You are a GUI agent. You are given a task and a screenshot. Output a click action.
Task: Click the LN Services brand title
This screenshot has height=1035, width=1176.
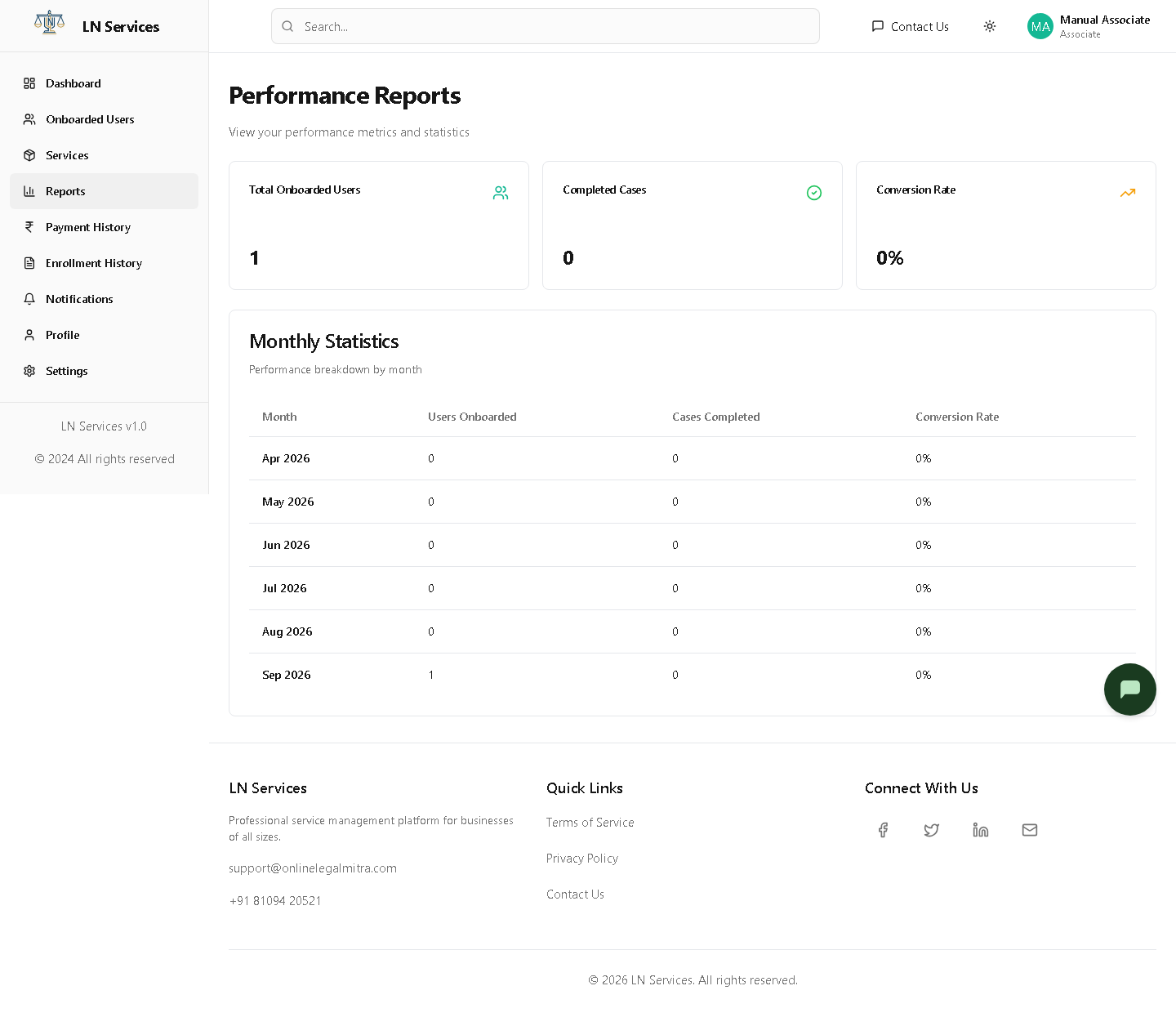(121, 27)
